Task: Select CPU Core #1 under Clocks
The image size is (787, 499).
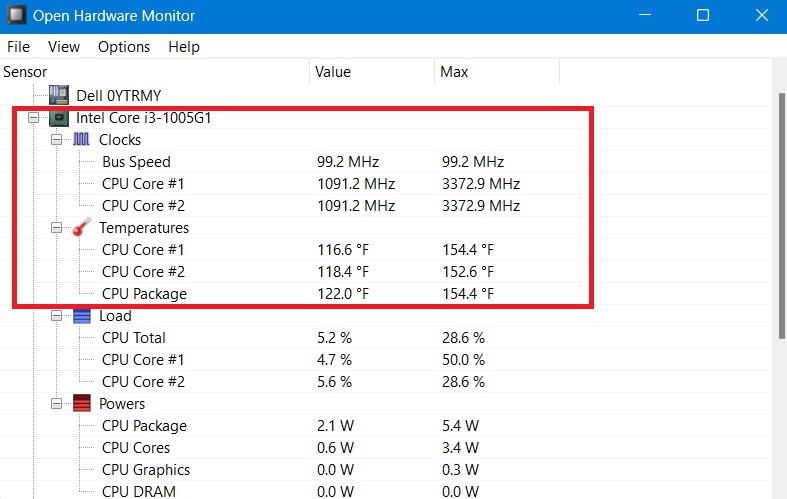Action: (143, 184)
